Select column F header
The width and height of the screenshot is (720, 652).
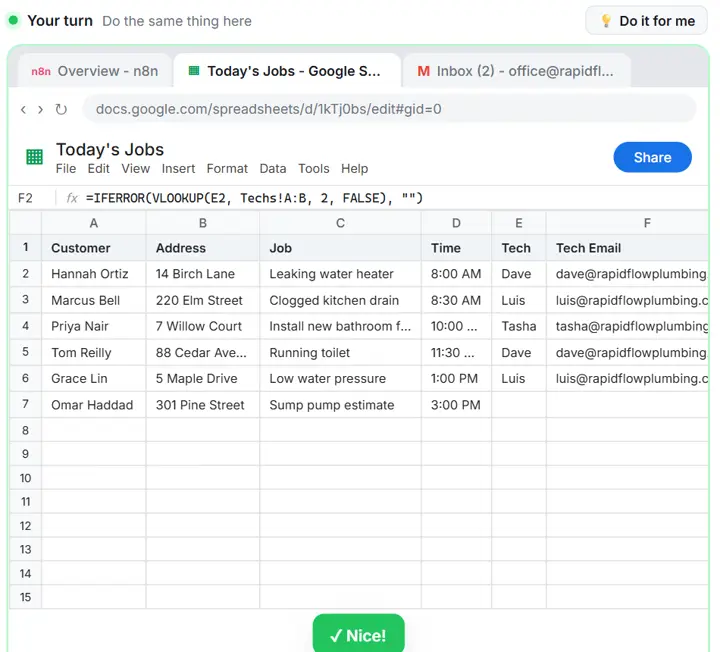[627, 223]
